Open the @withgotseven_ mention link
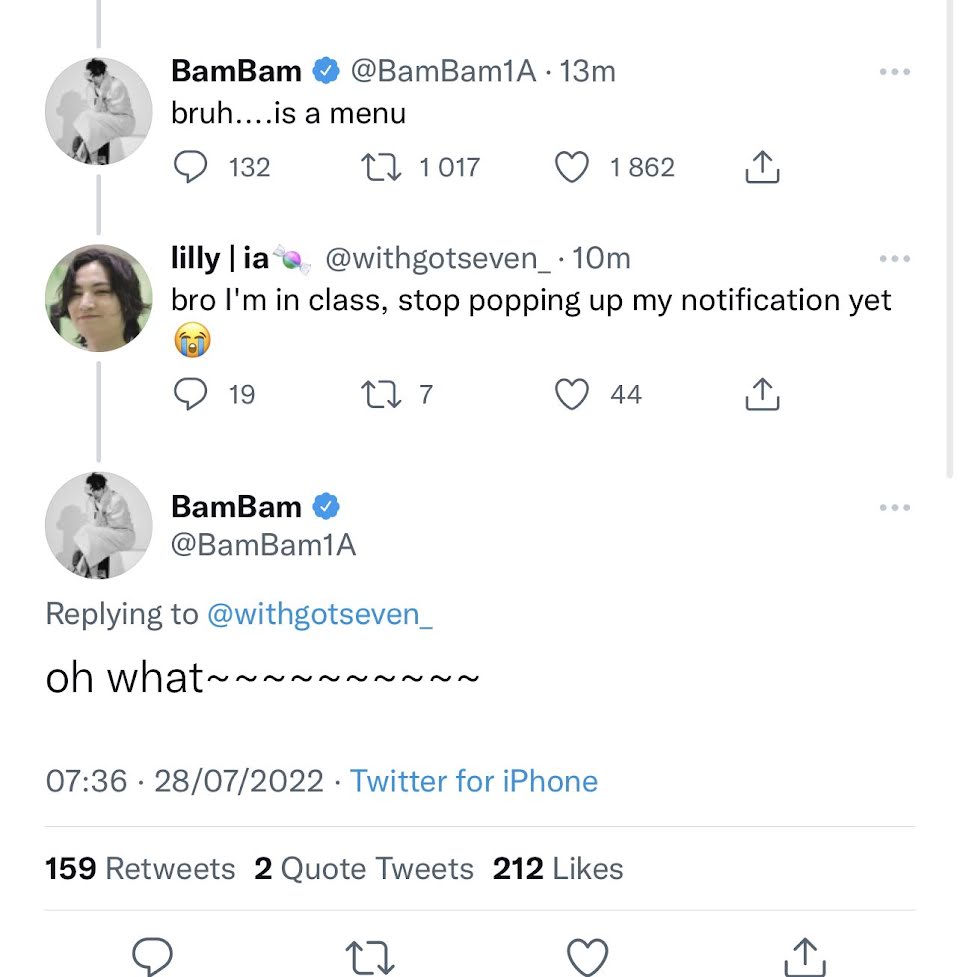This screenshot has width=960, height=977. tap(320, 615)
